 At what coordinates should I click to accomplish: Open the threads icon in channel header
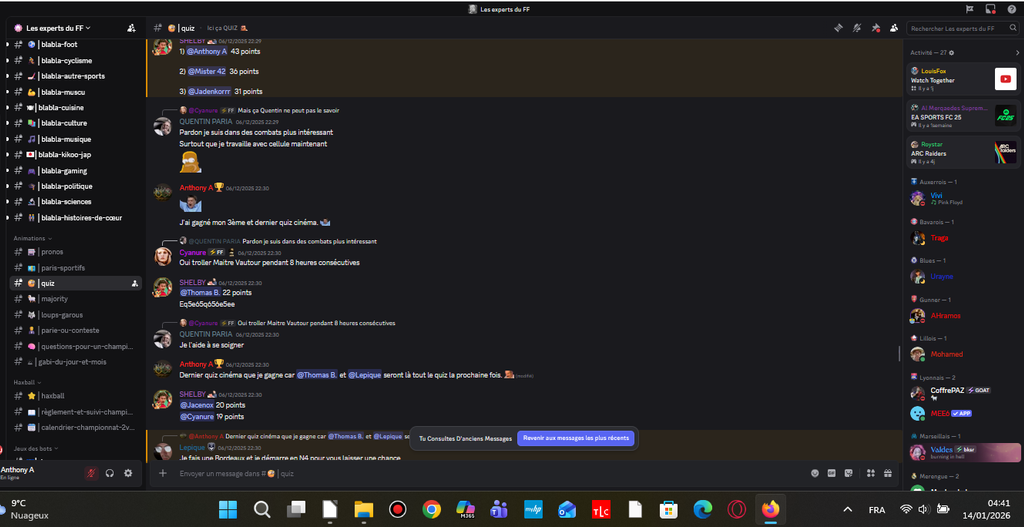[x=839, y=28]
